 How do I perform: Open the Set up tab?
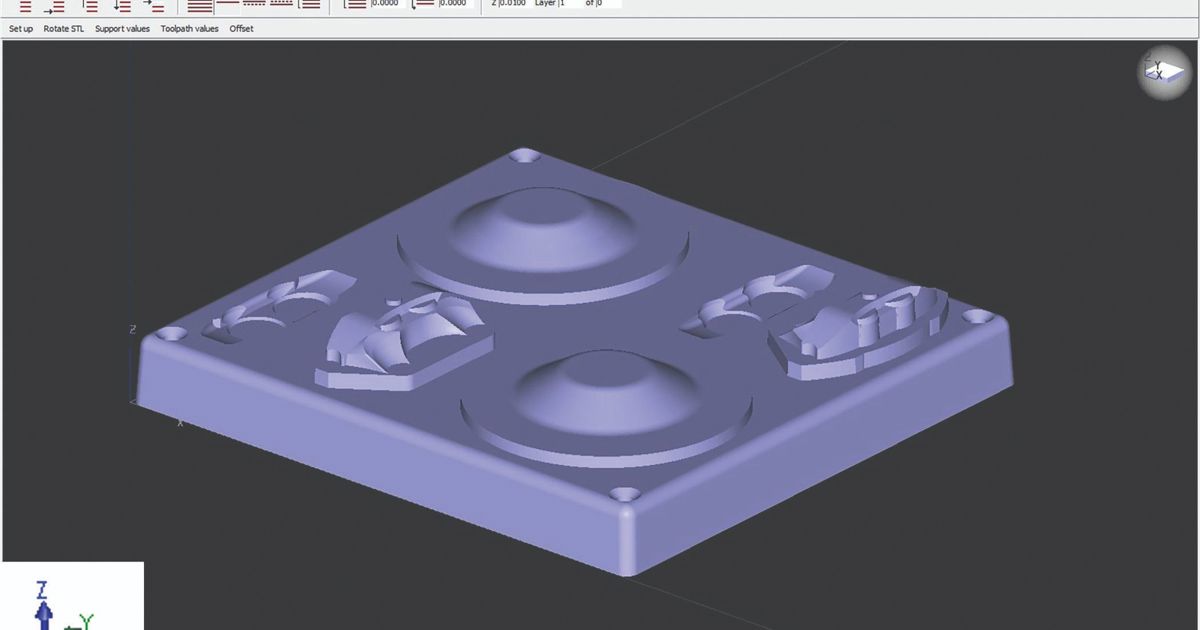coord(21,29)
